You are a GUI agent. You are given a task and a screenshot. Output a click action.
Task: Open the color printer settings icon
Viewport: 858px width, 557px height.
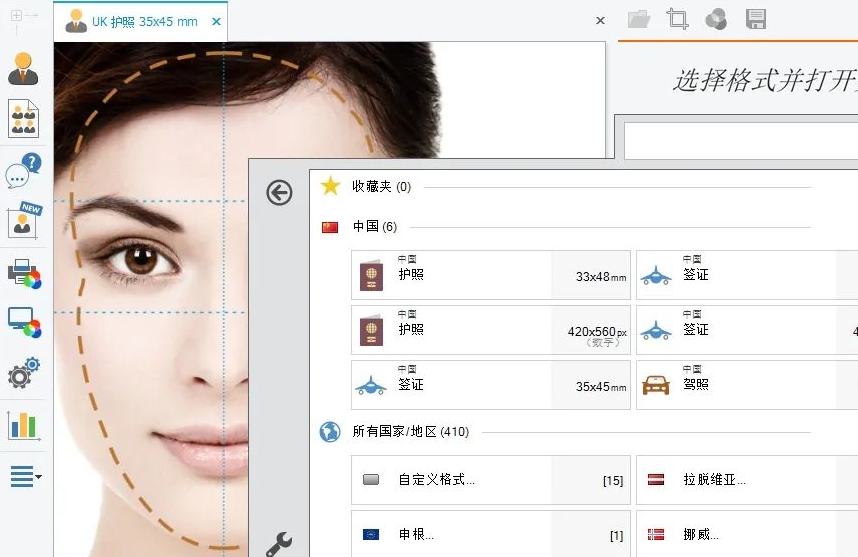[25, 274]
